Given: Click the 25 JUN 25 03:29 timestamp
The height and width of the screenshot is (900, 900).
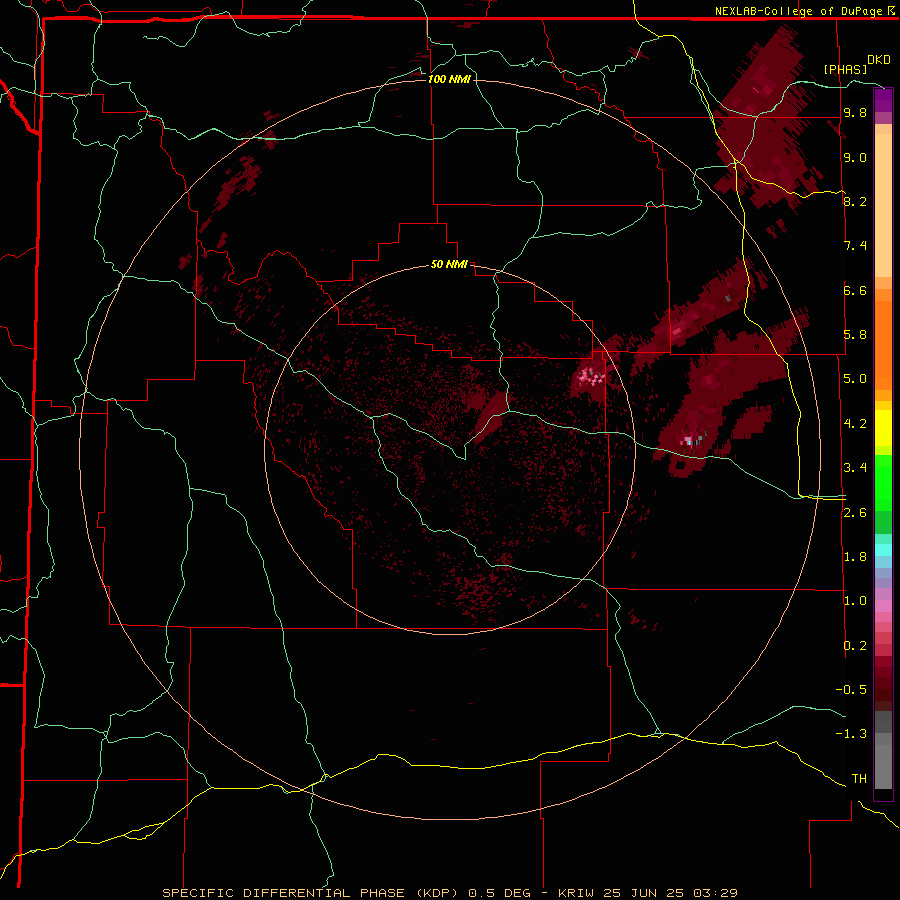Looking at the screenshot, I should pos(670,893).
